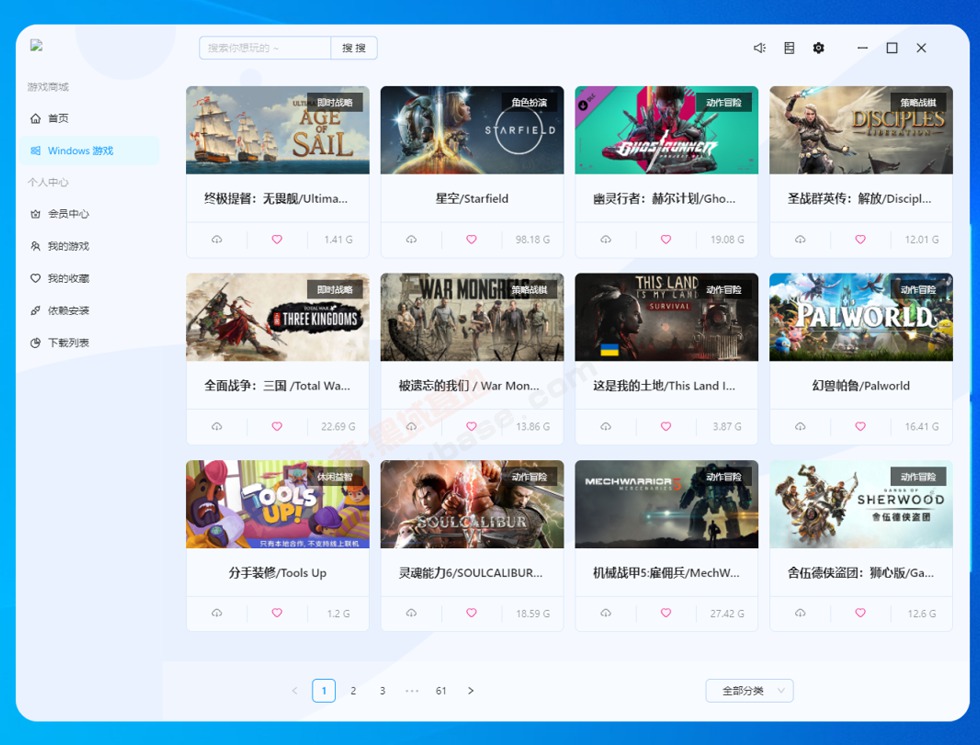Download Ghostrunner via cloud icon
This screenshot has height=745, width=980.
click(606, 239)
